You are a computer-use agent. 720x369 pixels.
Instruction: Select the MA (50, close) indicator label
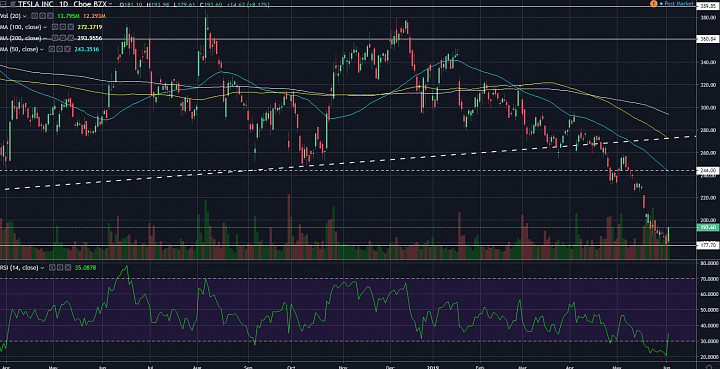(19, 49)
